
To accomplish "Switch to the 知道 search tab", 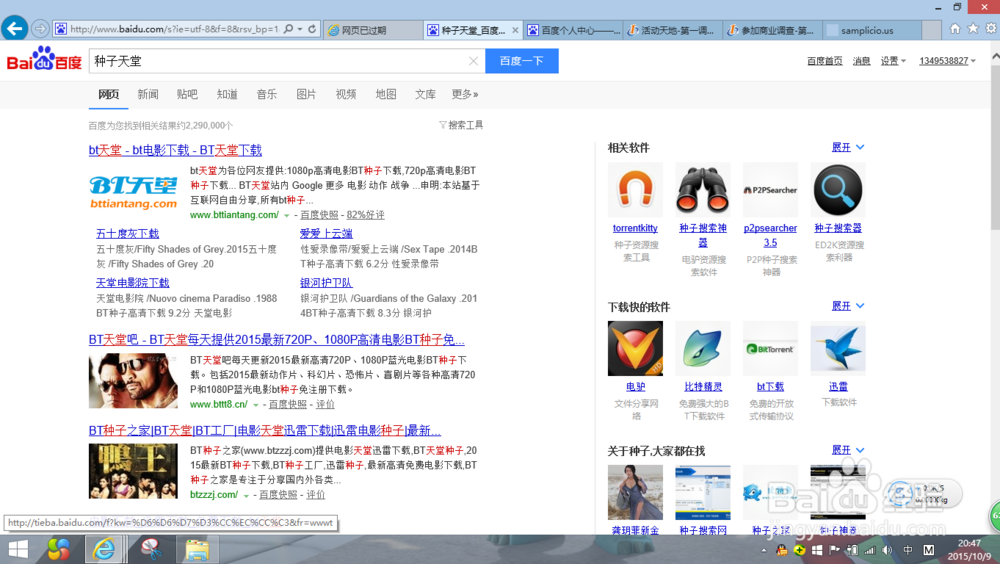I will [227, 94].
